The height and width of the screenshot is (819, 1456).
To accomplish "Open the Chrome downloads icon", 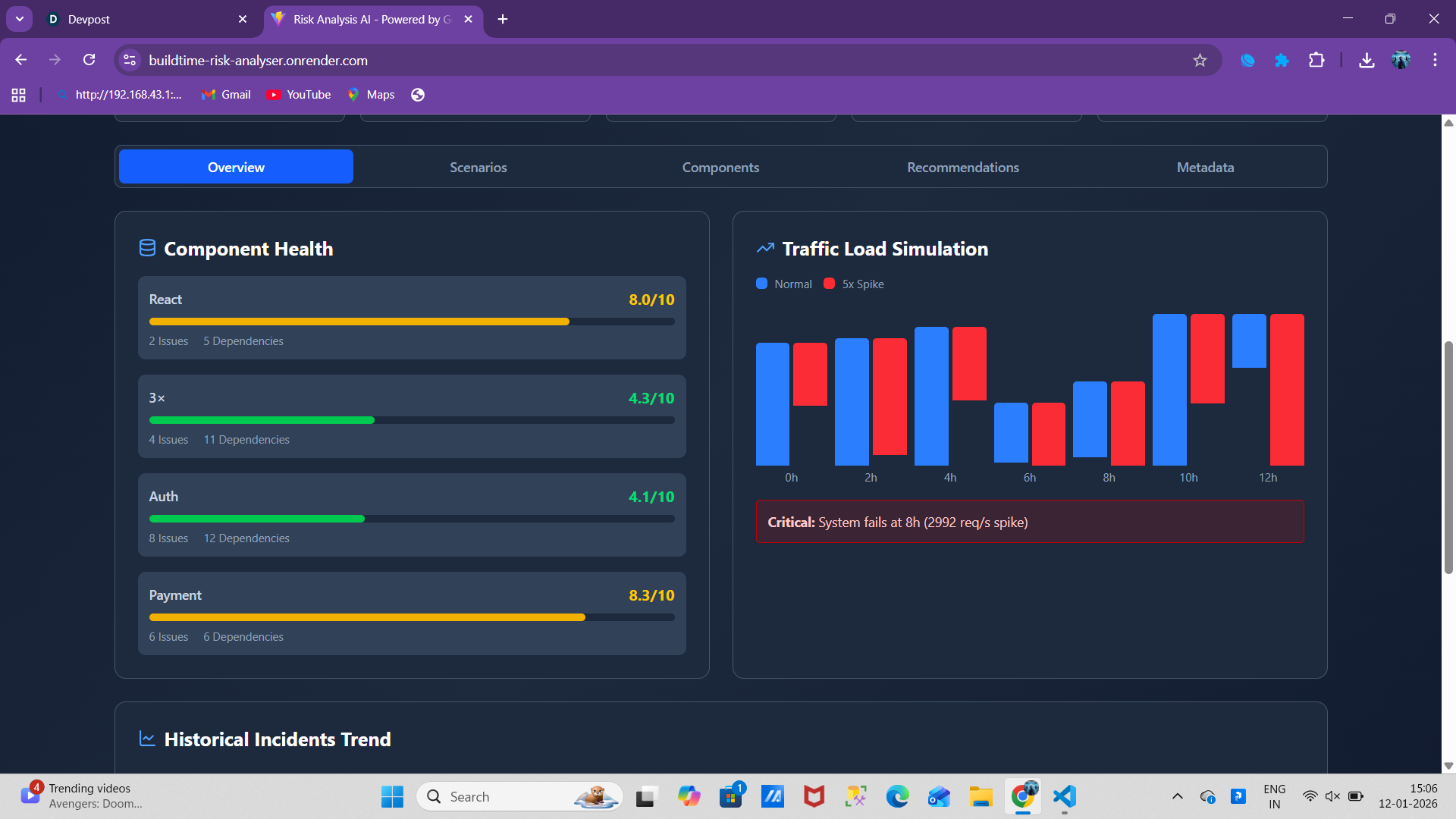I will [x=1367, y=60].
